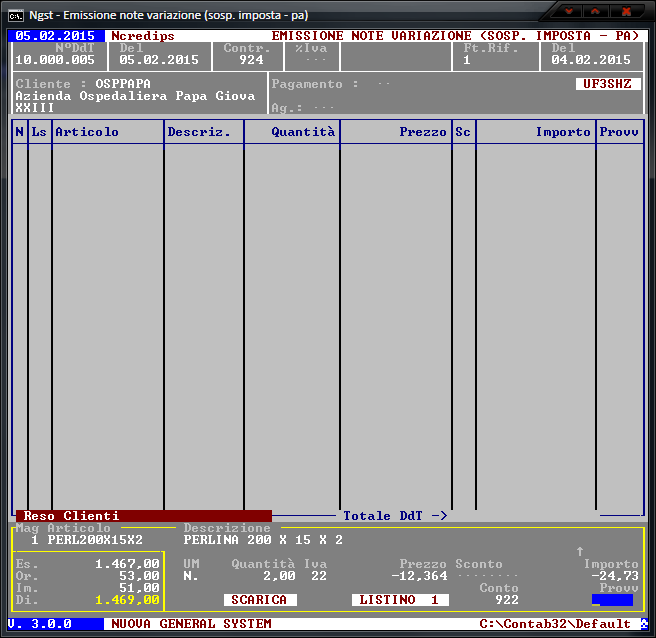Click the Sconto field
The image size is (656, 638).
coord(487,576)
